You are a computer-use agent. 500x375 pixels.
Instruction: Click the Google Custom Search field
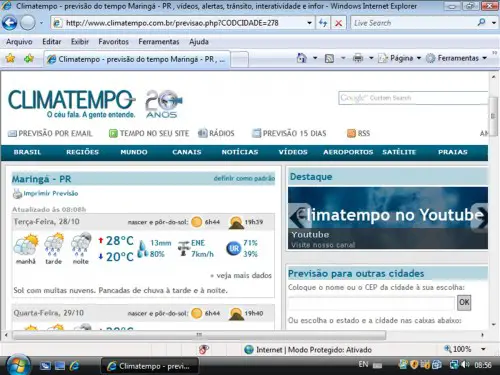click(x=413, y=98)
